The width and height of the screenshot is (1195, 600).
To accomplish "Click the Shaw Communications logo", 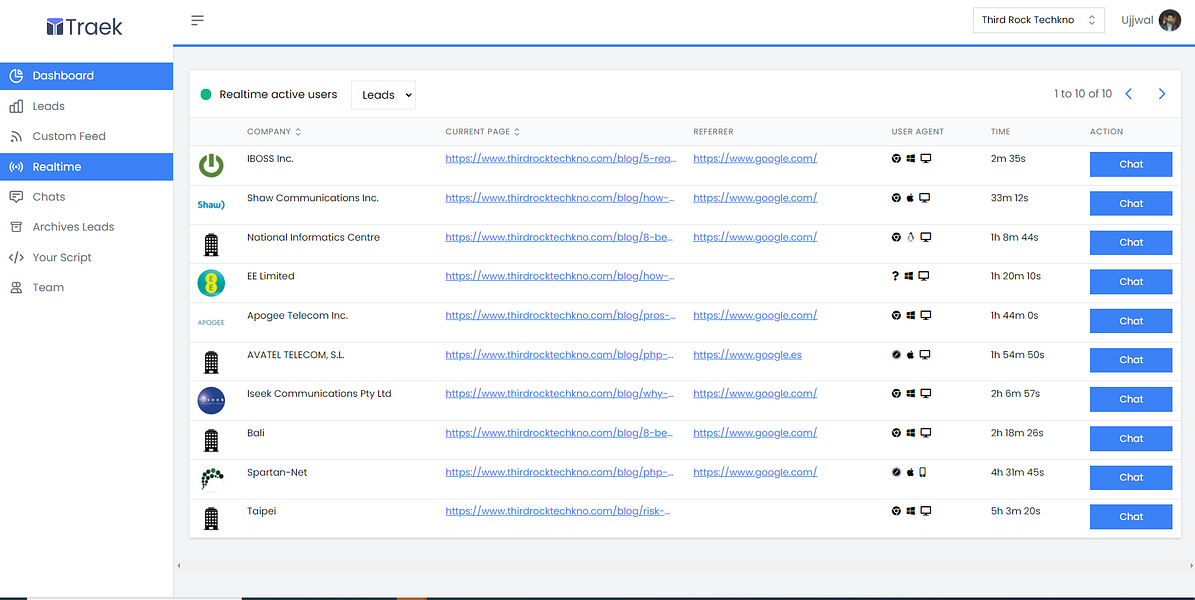I will click(x=211, y=205).
